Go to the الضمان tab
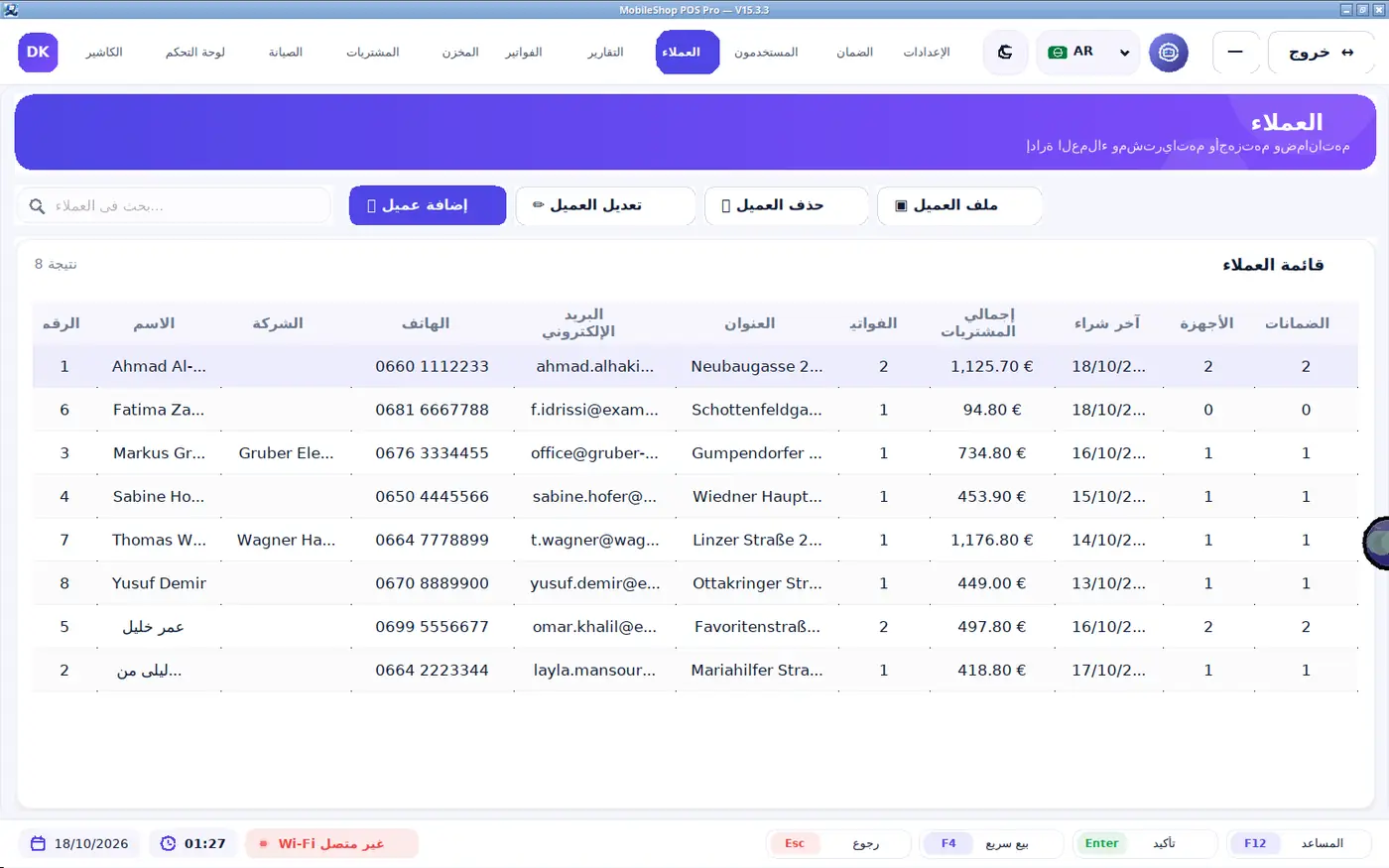1389x868 pixels. coord(854,53)
